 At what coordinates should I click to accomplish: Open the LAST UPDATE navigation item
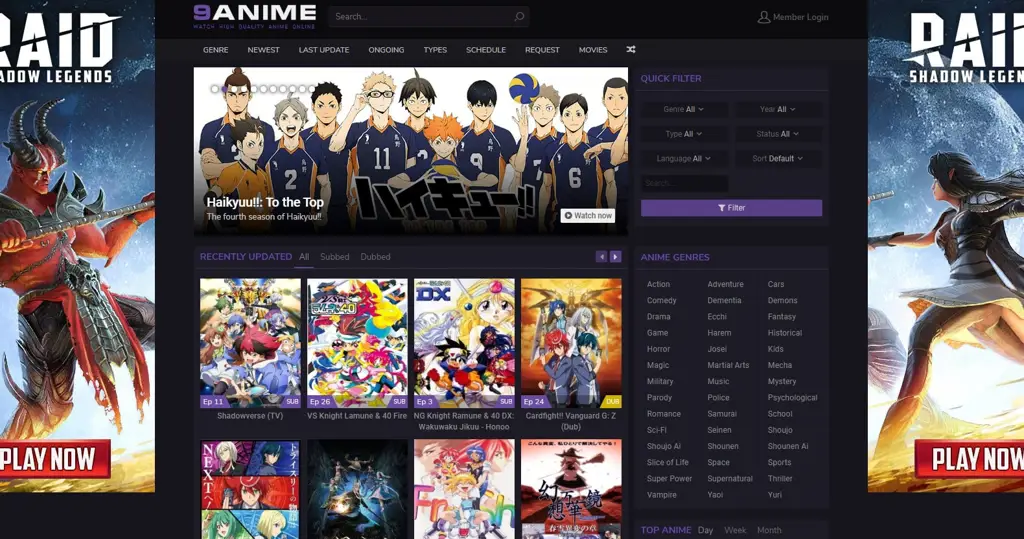click(324, 50)
